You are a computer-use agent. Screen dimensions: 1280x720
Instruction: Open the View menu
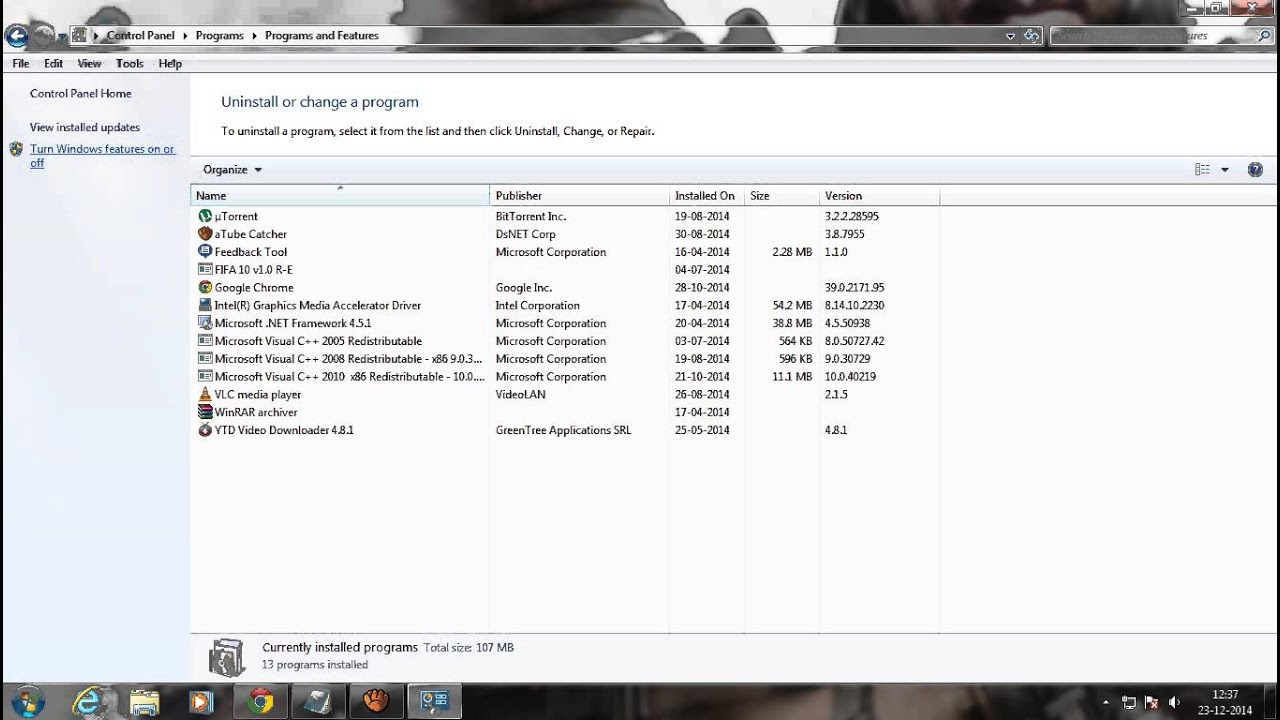point(89,63)
